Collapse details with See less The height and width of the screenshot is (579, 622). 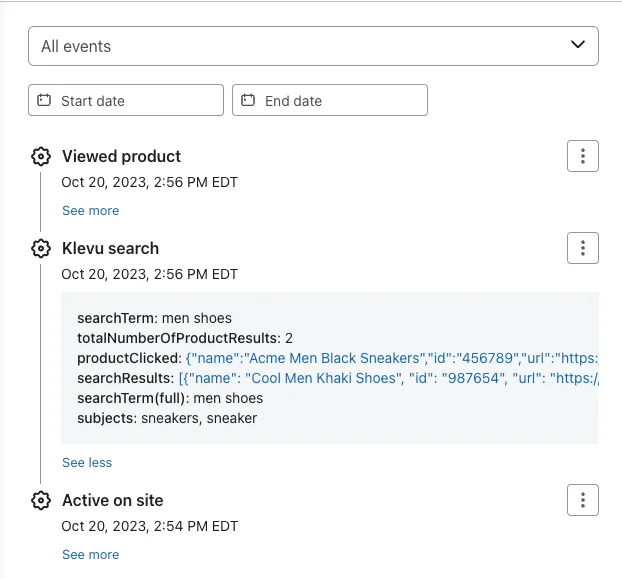(87, 462)
